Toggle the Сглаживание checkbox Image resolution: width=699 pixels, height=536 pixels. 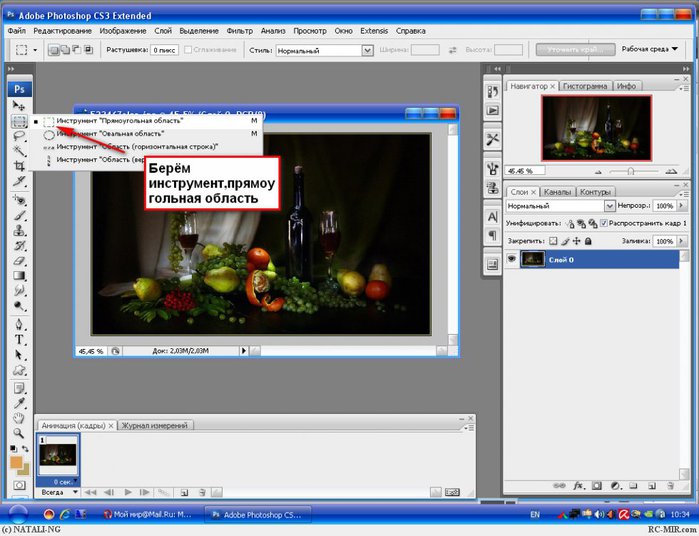188,50
